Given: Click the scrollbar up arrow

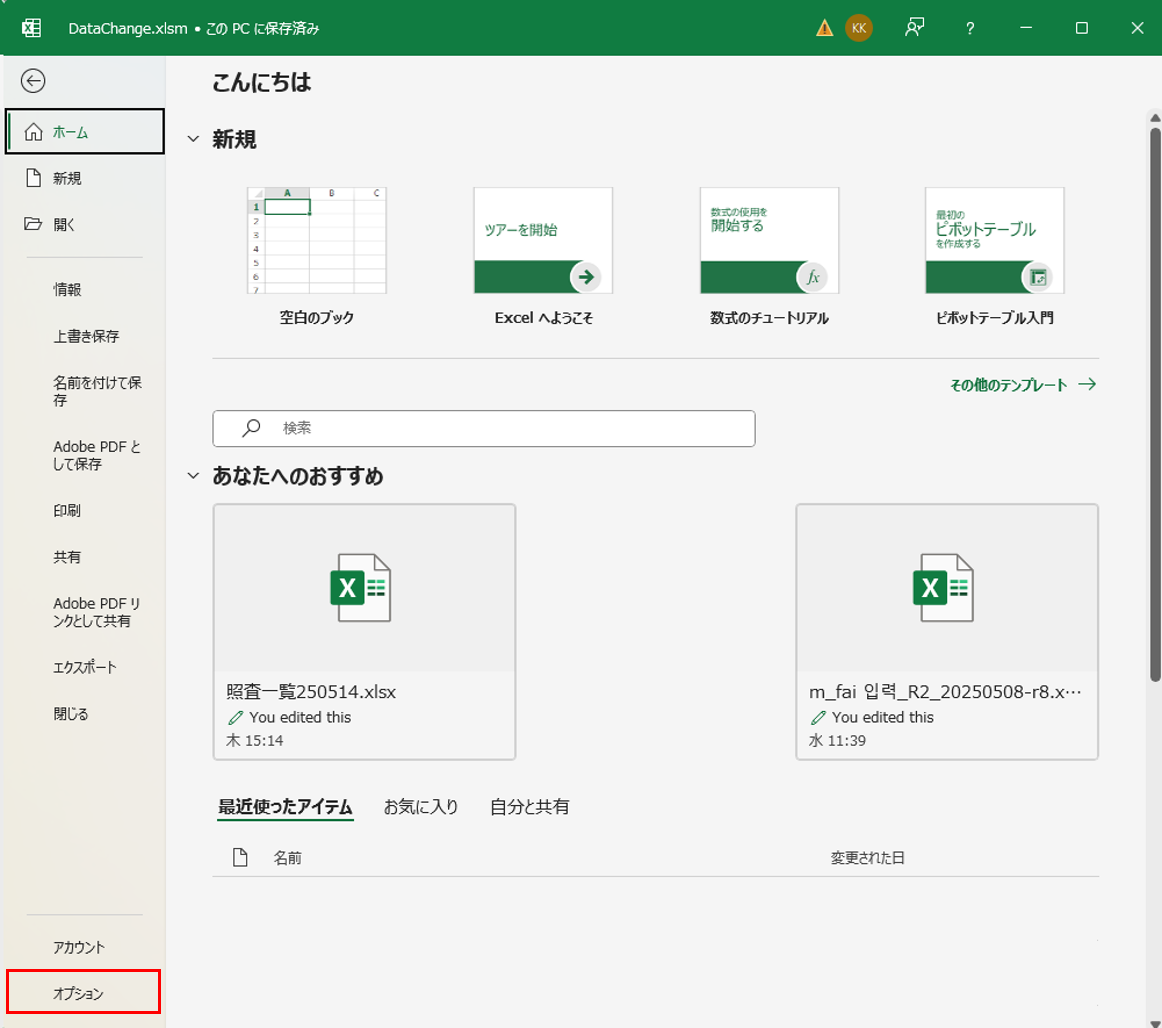Looking at the screenshot, I should tap(1155, 118).
